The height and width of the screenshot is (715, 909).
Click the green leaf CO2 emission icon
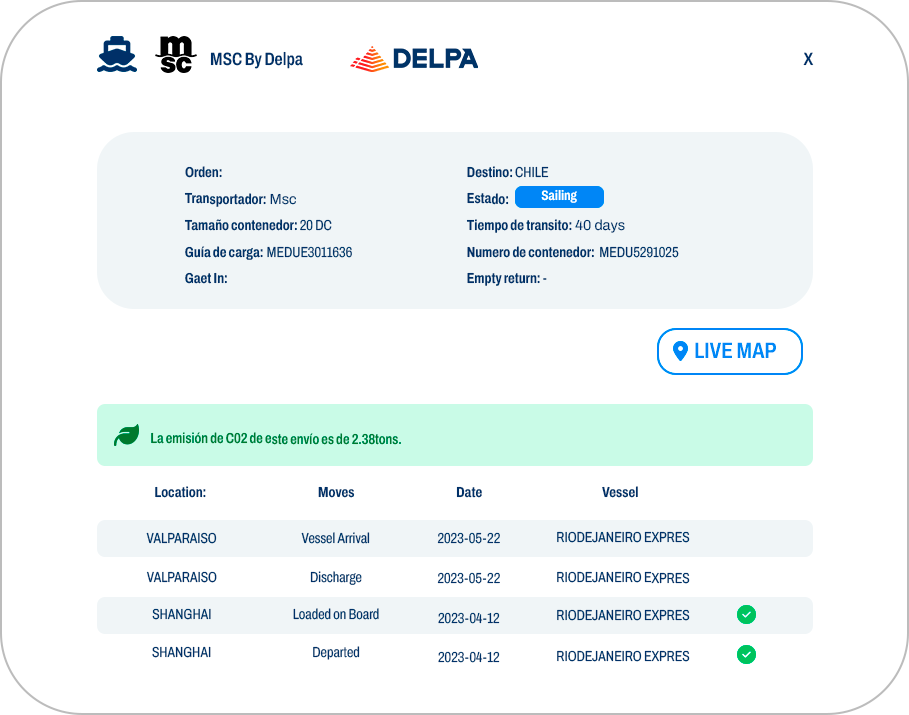(125, 434)
